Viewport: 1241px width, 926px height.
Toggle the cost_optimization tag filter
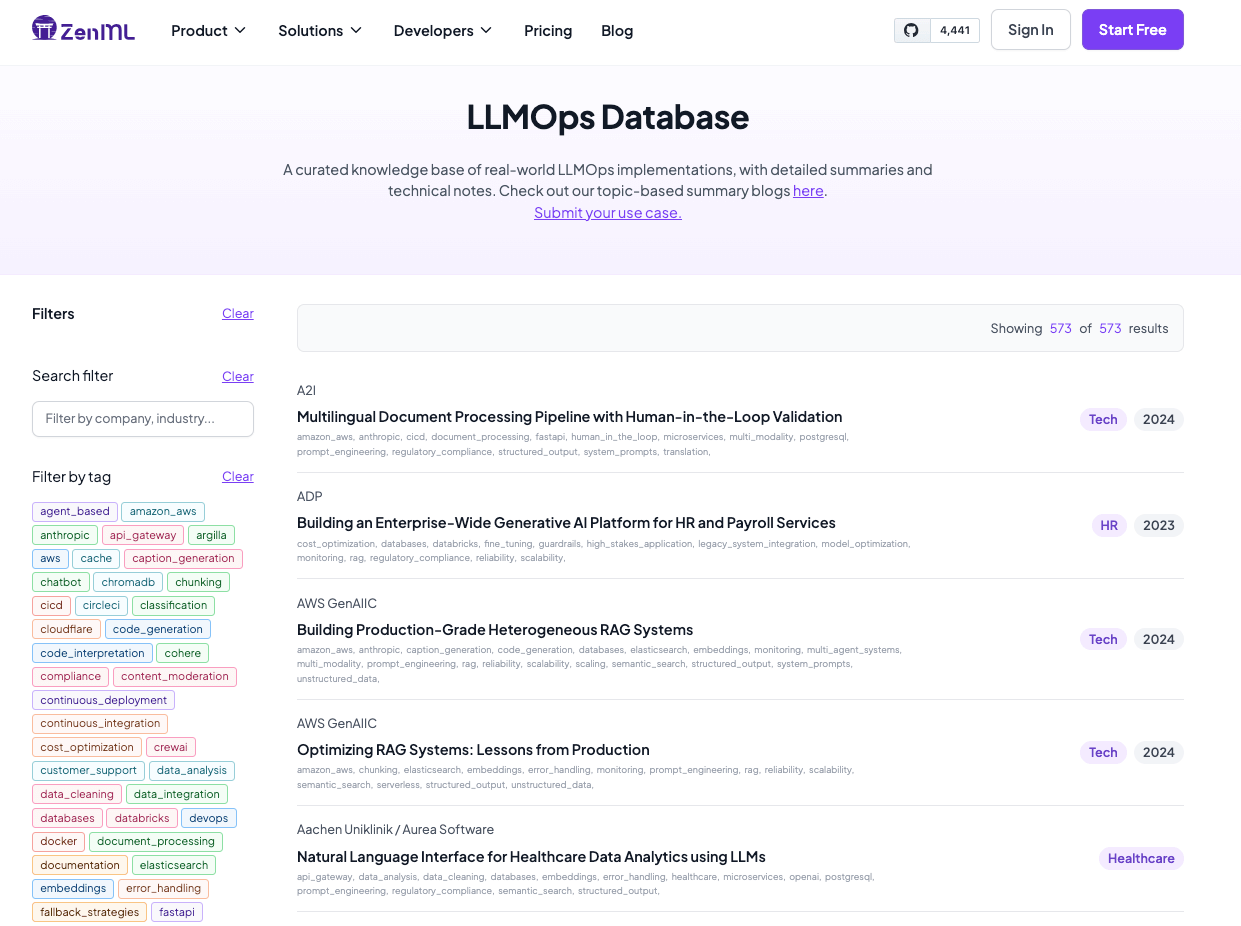[x=87, y=747]
